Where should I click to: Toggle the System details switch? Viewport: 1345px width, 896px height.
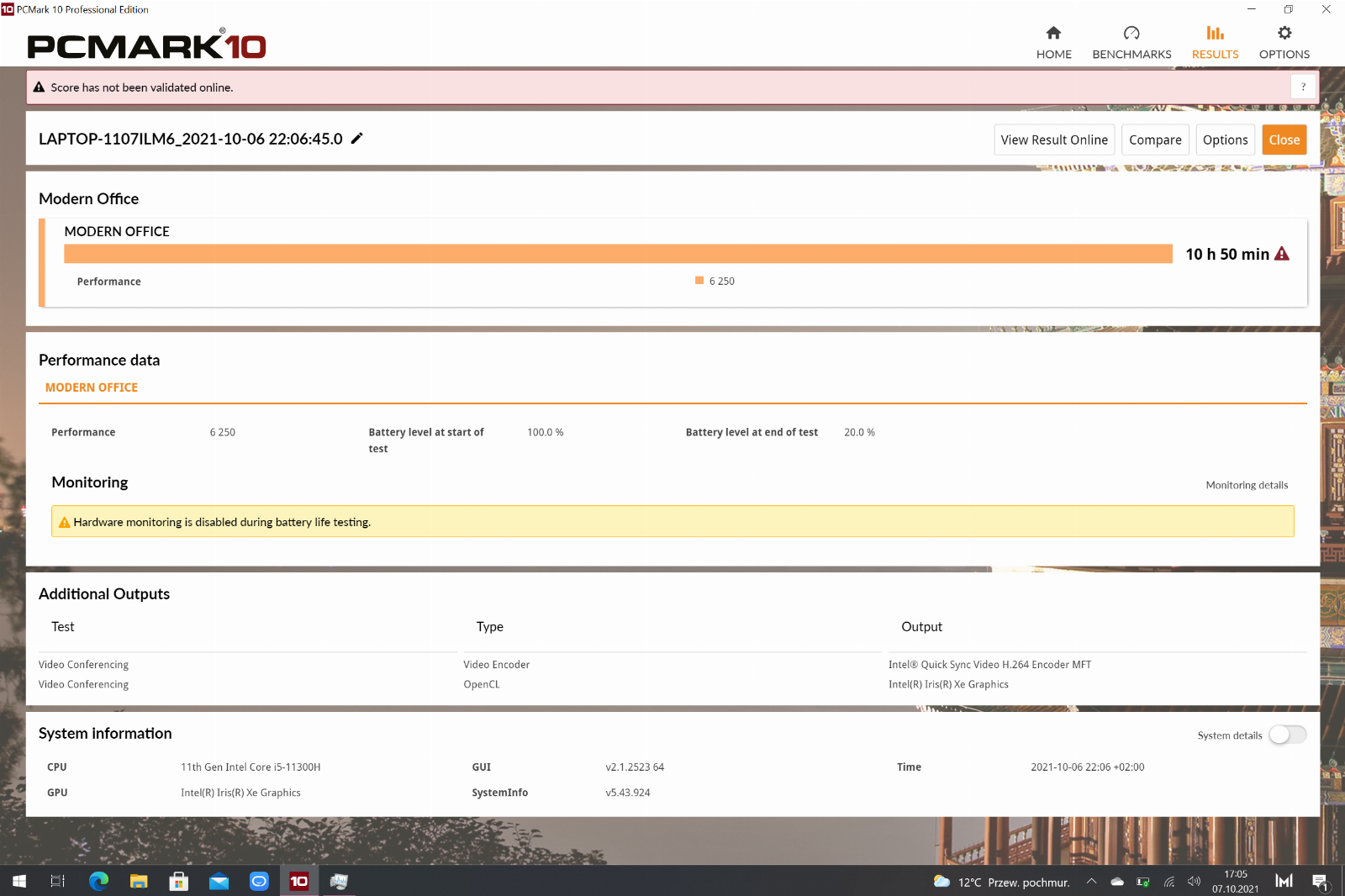[x=1287, y=735]
